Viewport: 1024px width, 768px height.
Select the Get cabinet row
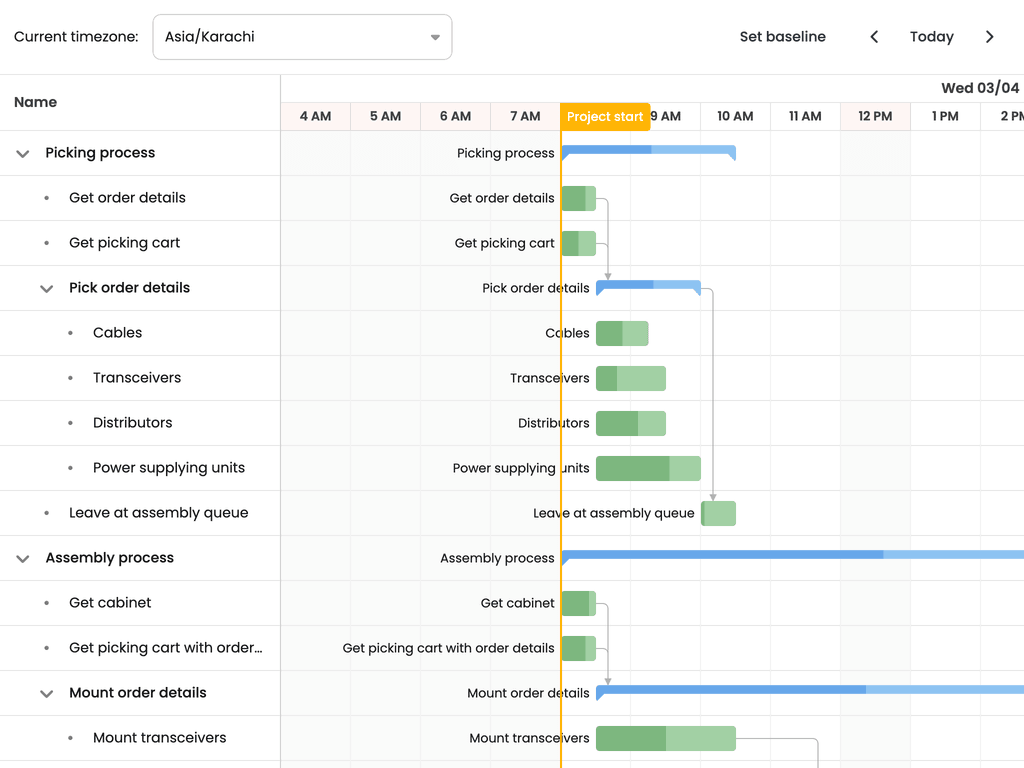(x=140, y=603)
